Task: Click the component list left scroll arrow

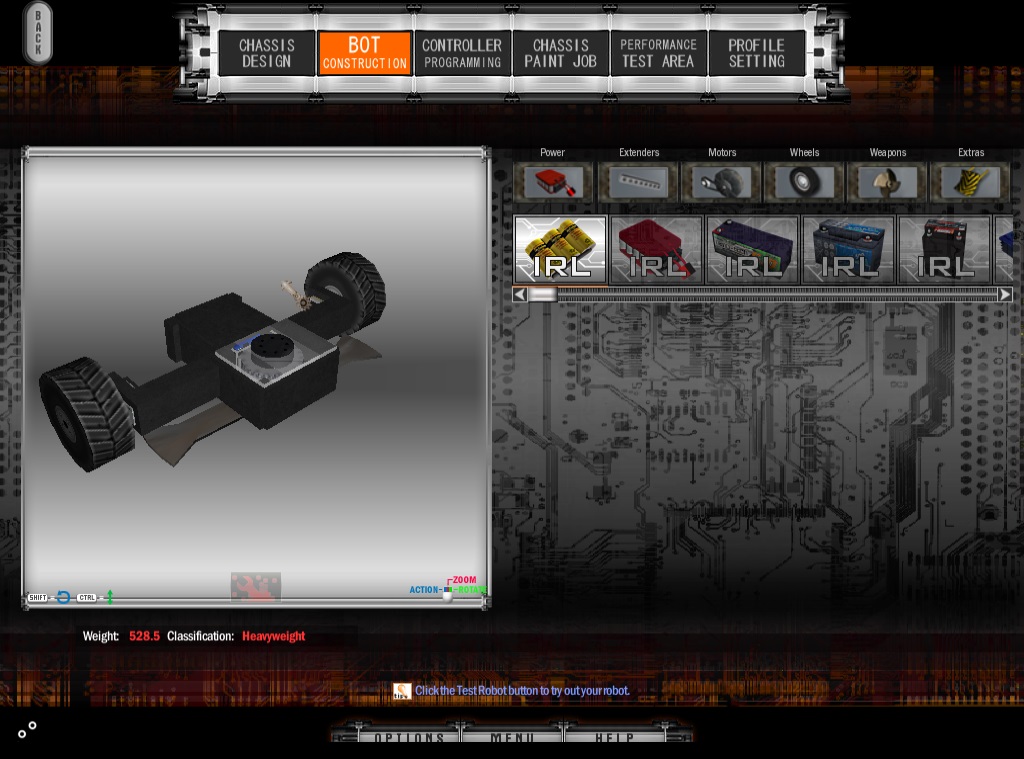Action: tap(520, 295)
